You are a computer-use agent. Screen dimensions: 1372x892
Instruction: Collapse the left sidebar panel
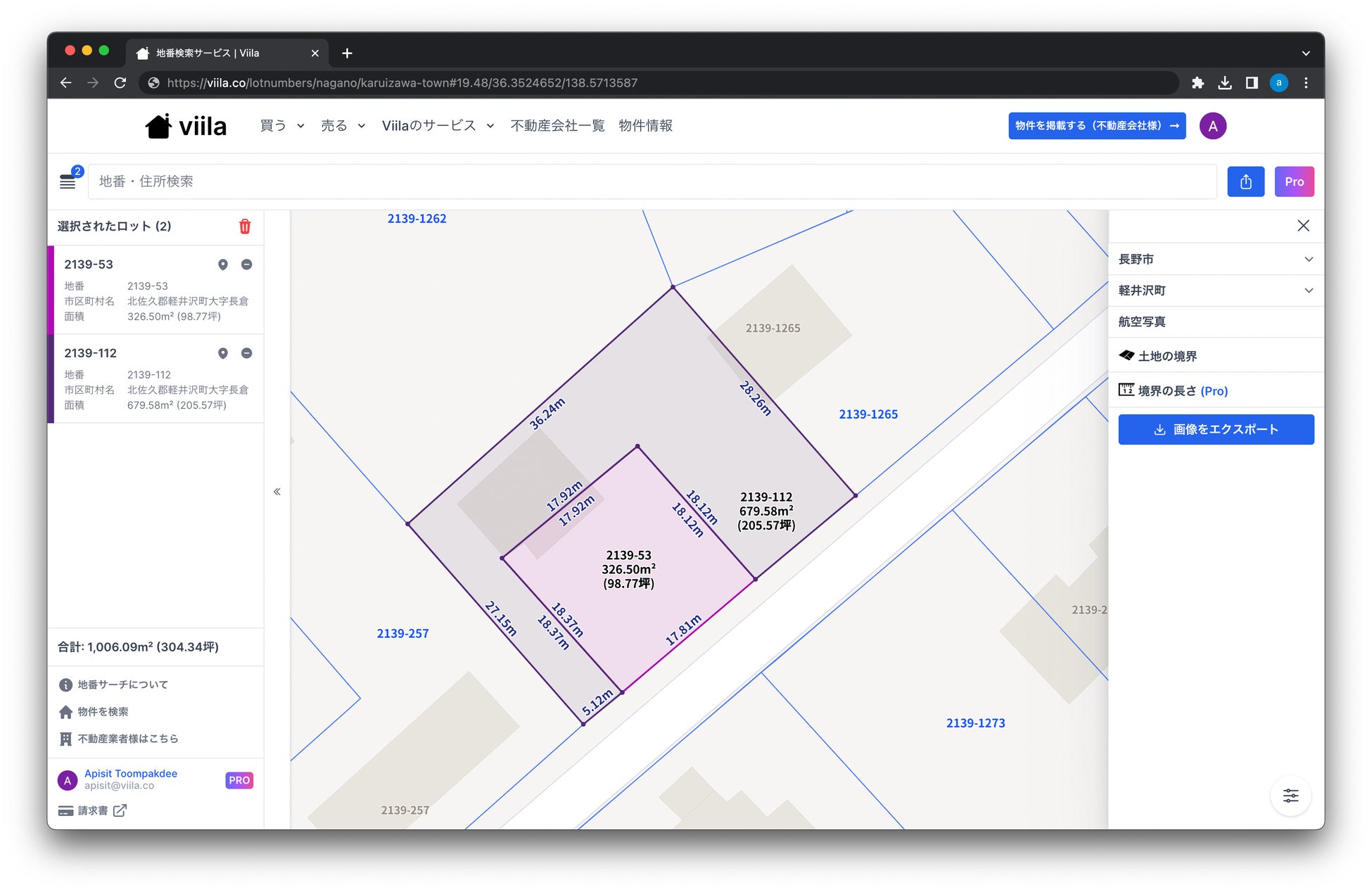277,492
